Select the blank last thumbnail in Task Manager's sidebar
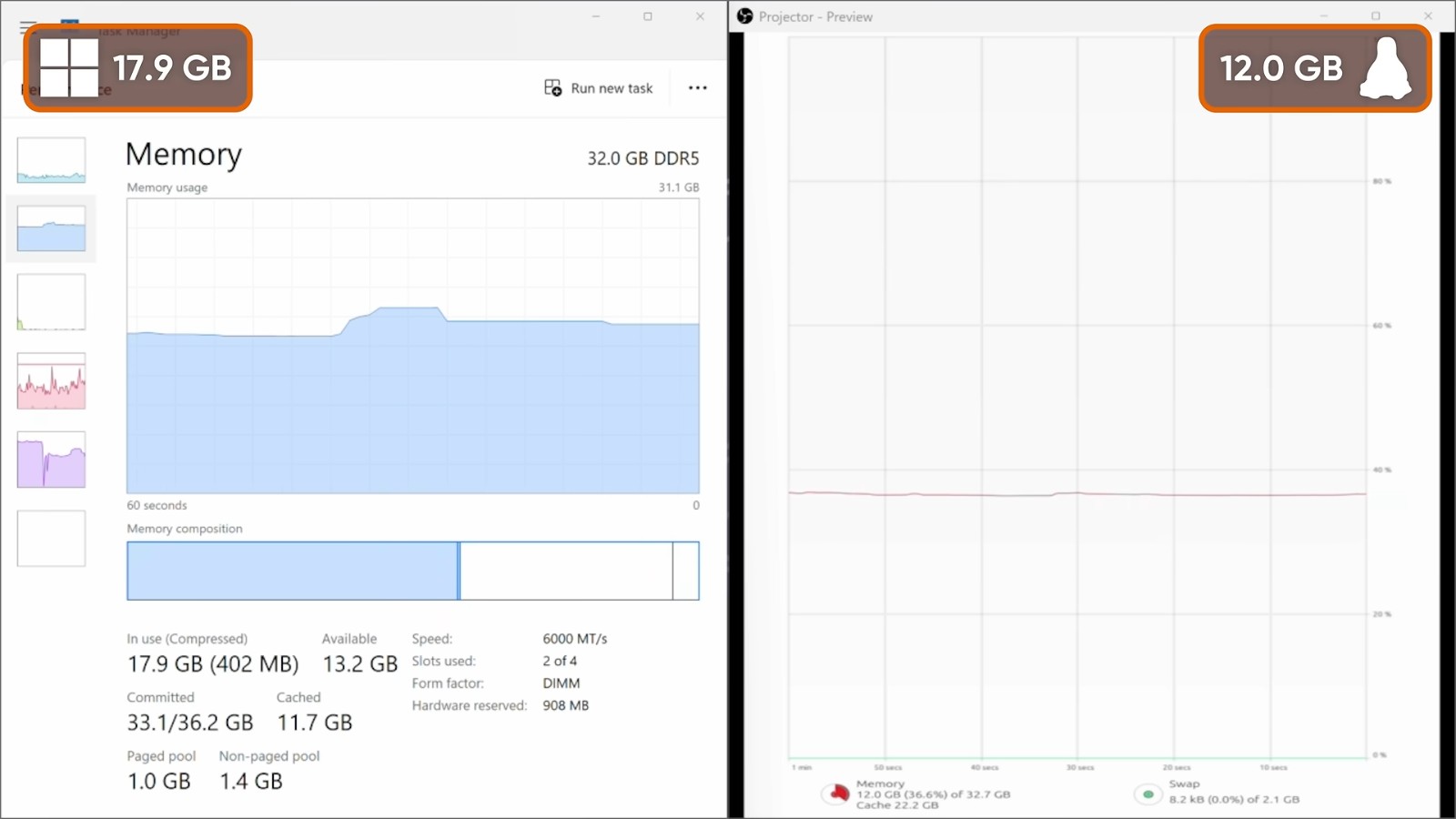 point(51,539)
